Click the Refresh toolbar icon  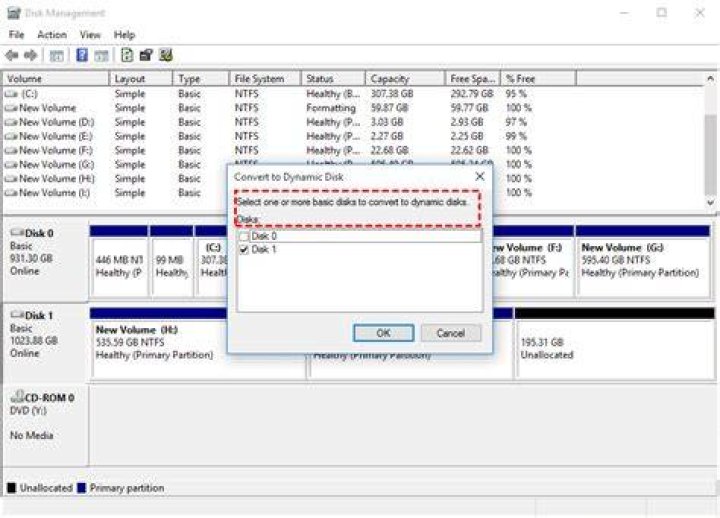point(127,56)
